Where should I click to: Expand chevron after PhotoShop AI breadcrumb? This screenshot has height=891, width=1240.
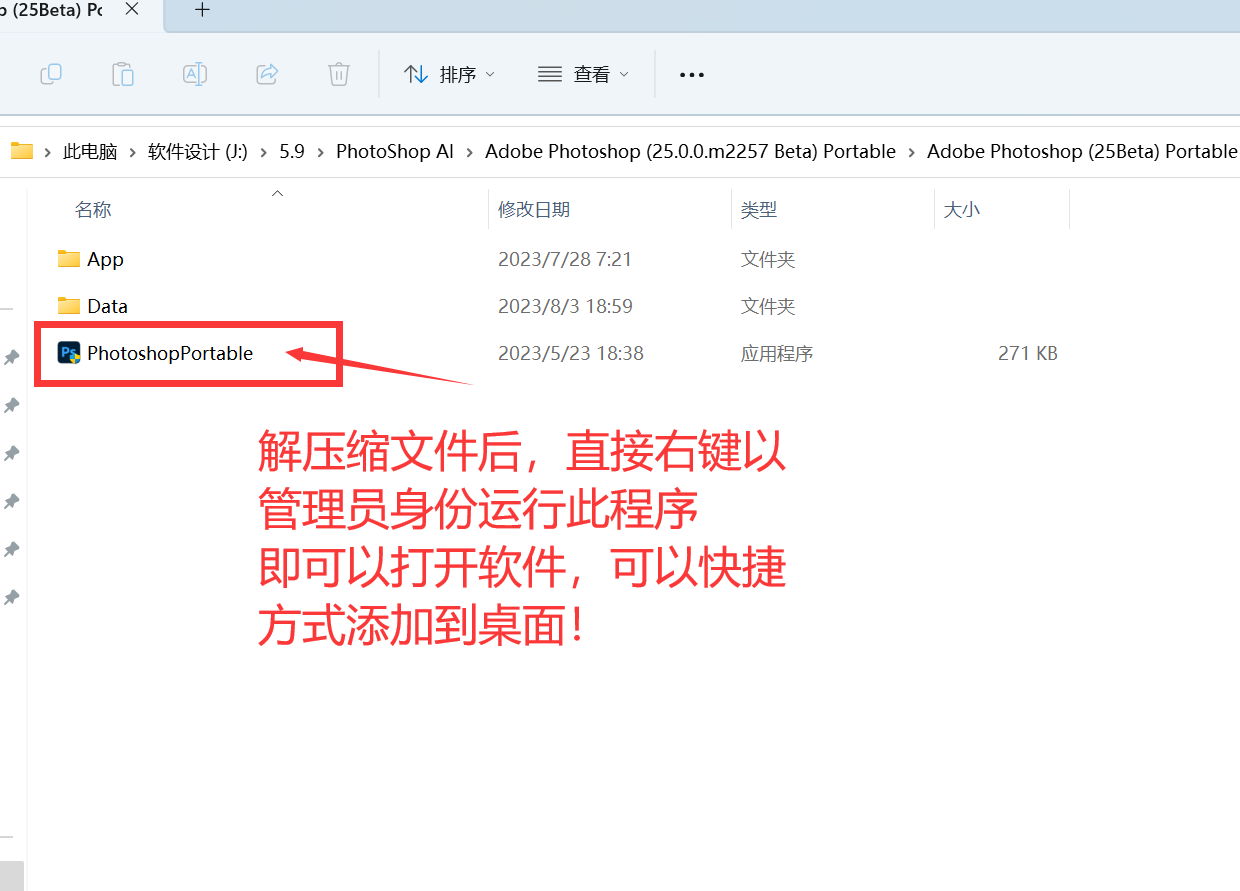pos(470,152)
